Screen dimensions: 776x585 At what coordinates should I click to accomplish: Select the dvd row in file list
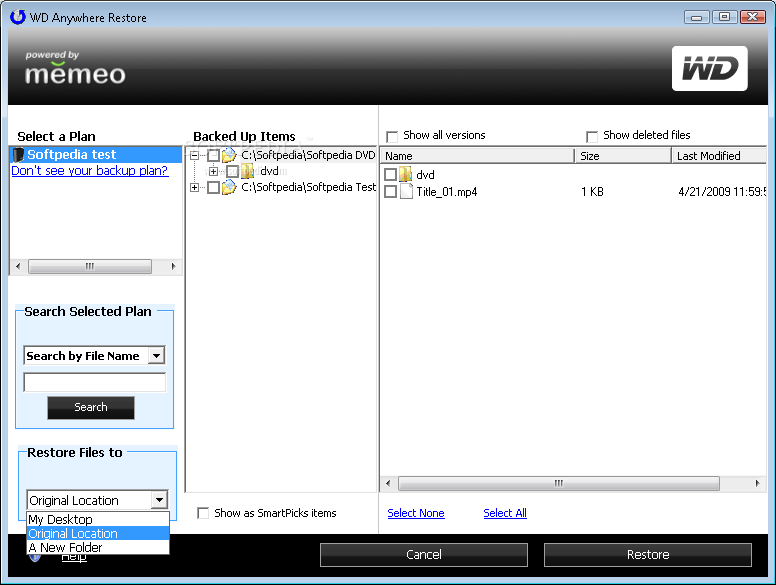pyautogui.click(x=426, y=175)
